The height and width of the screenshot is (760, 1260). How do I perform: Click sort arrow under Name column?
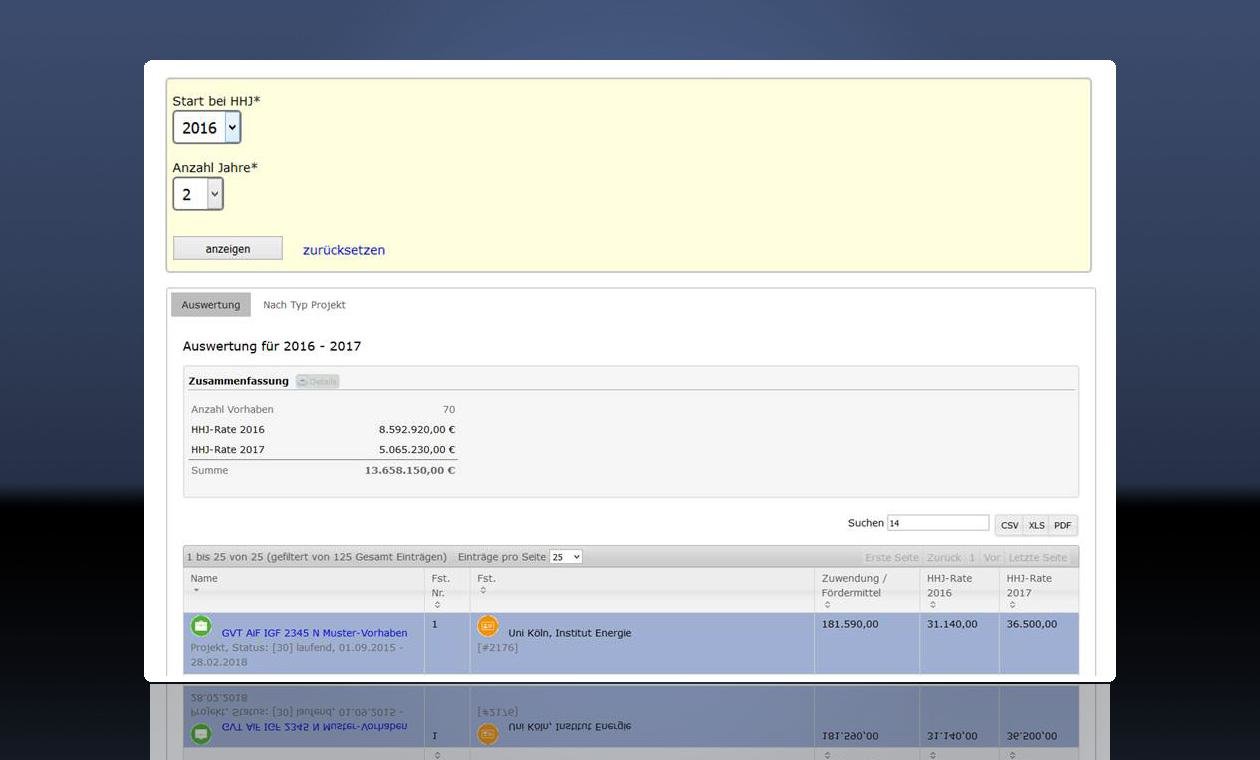pos(196,591)
